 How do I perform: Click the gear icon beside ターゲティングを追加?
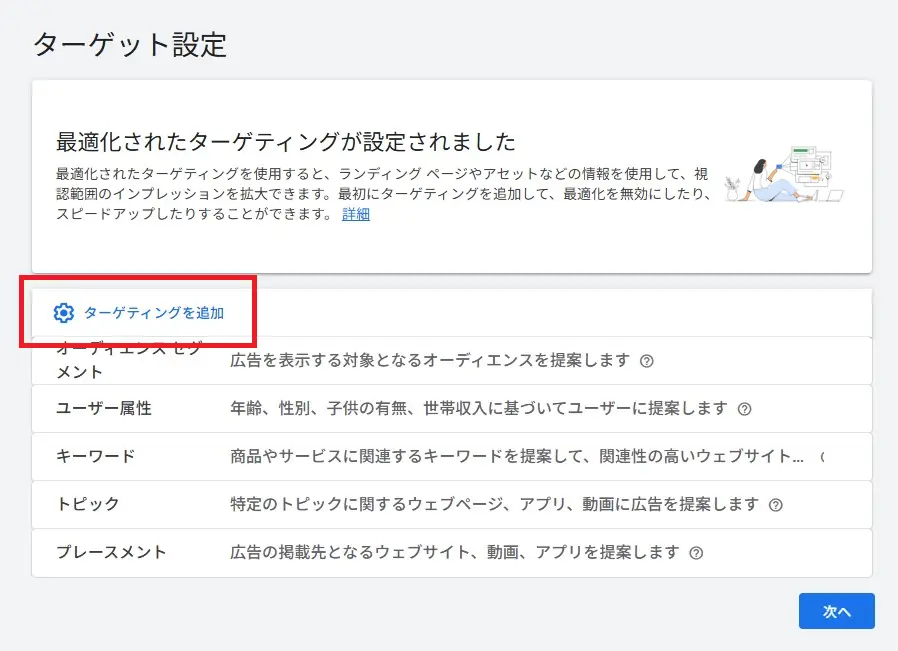click(64, 313)
